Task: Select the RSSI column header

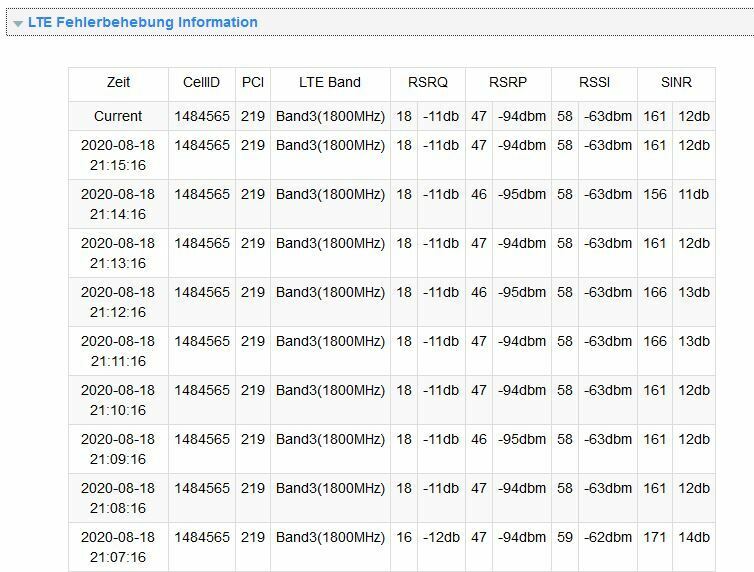Action: 594,82
